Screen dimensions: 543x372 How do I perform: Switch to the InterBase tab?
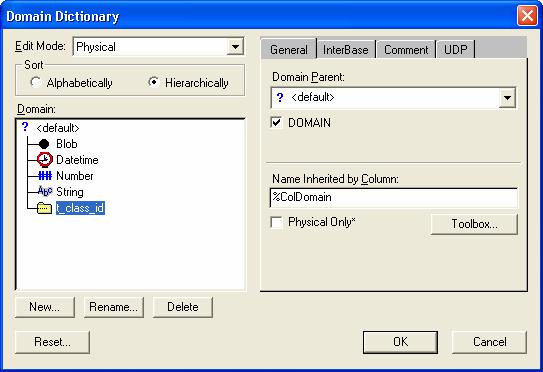coord(345,50)
